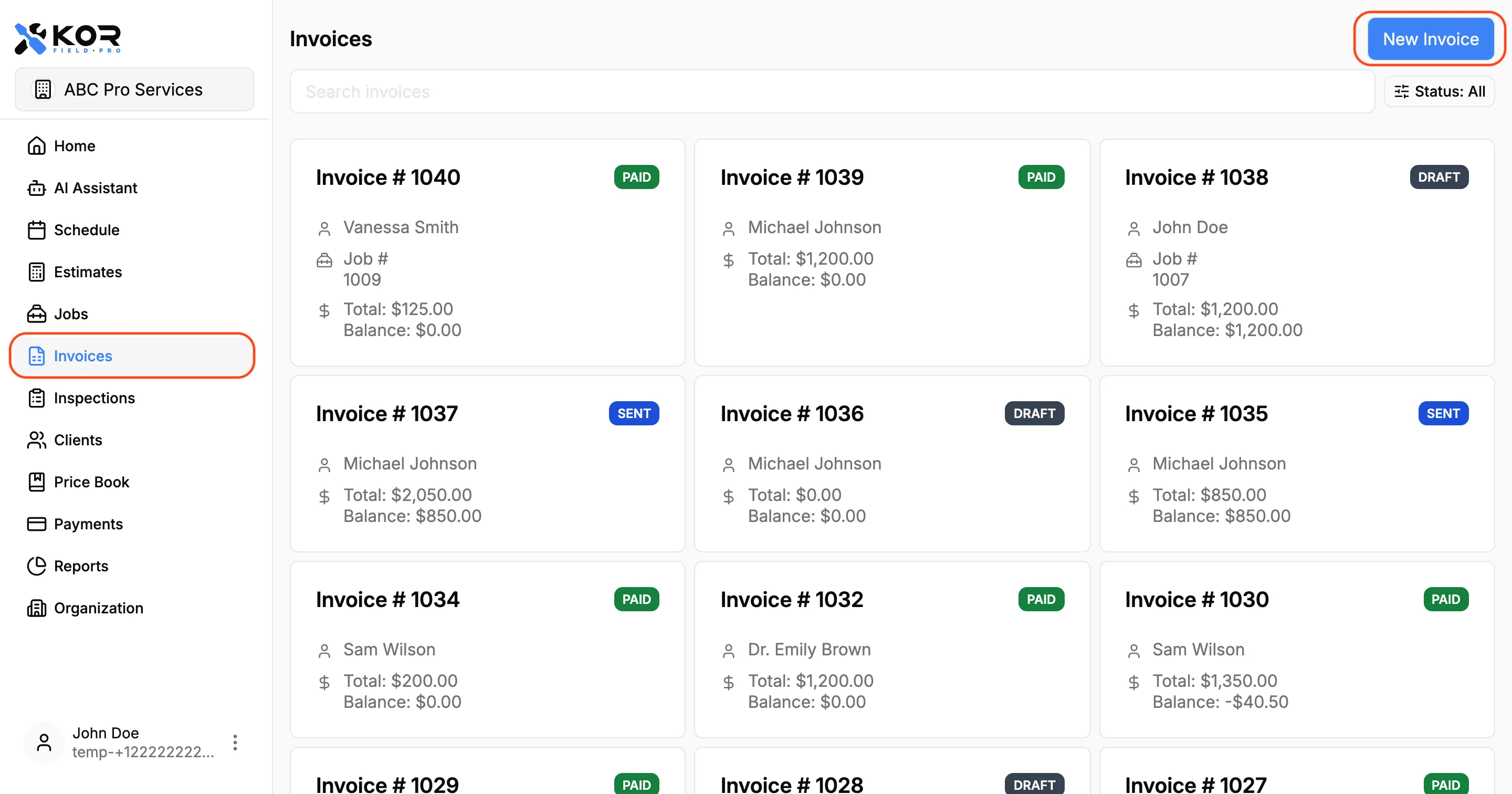
Task: Click the New Invoice button
Action: coord(1430,39)
